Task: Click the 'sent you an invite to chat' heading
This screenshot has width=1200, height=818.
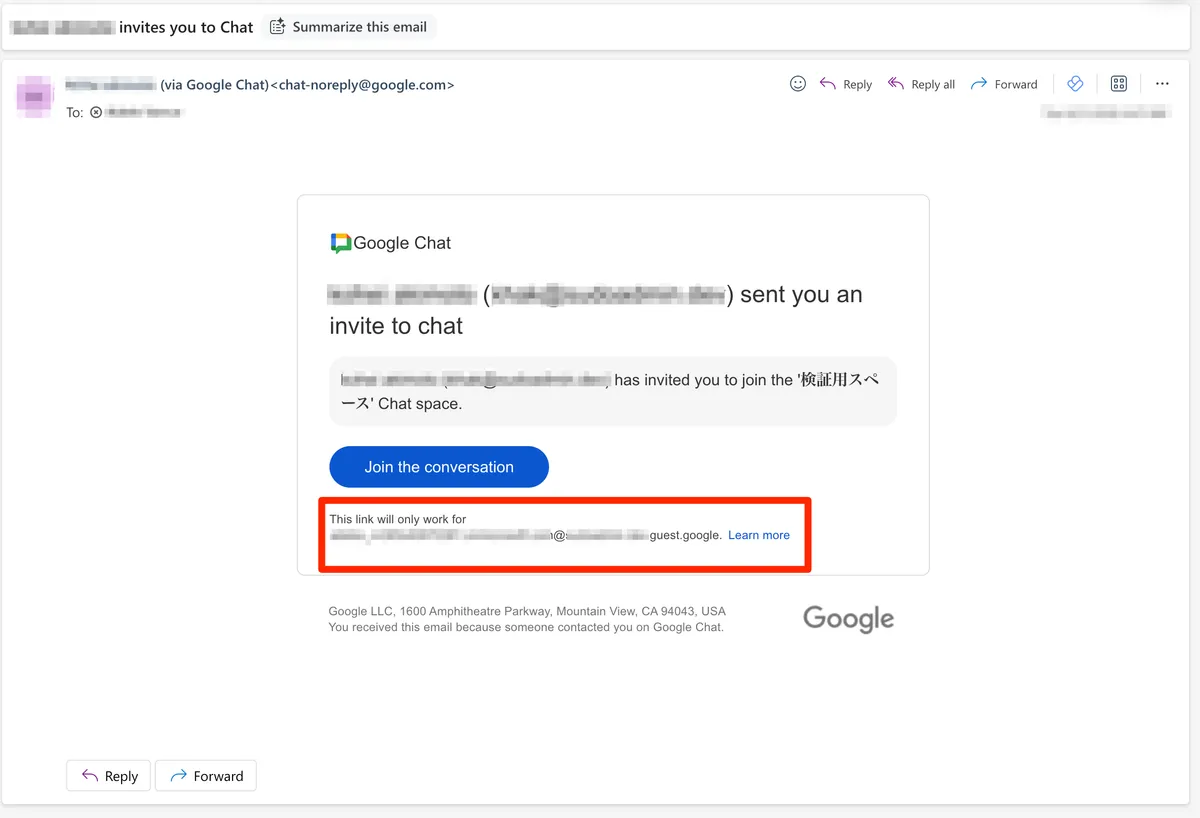Action: pyautogui.click(x=596, y=310)
